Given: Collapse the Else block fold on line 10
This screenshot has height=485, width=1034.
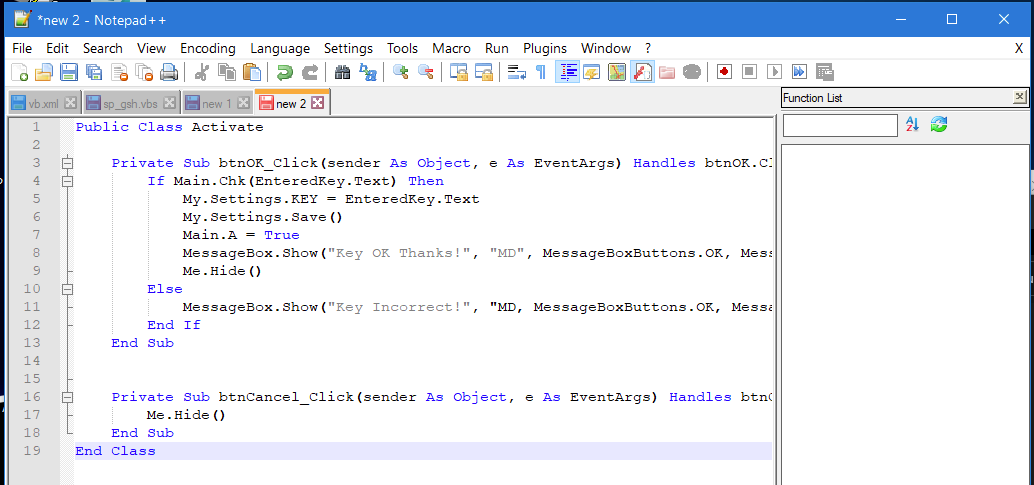Looking at the screenshot, I should (x=67, y=289).
